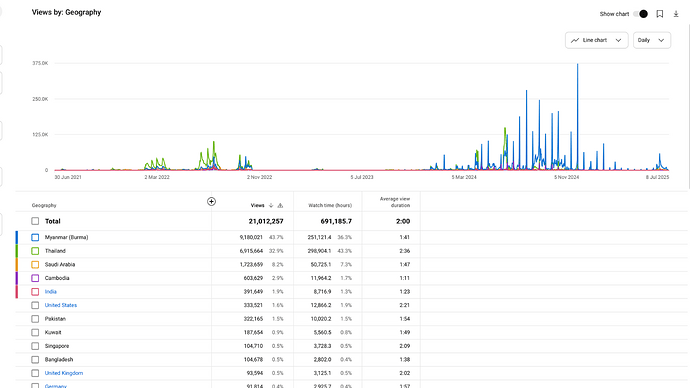Image resolution: width=690 pixels, height=388 pixels.
Task: Click the Pakistan row label
Action: [x=55, y=319]
